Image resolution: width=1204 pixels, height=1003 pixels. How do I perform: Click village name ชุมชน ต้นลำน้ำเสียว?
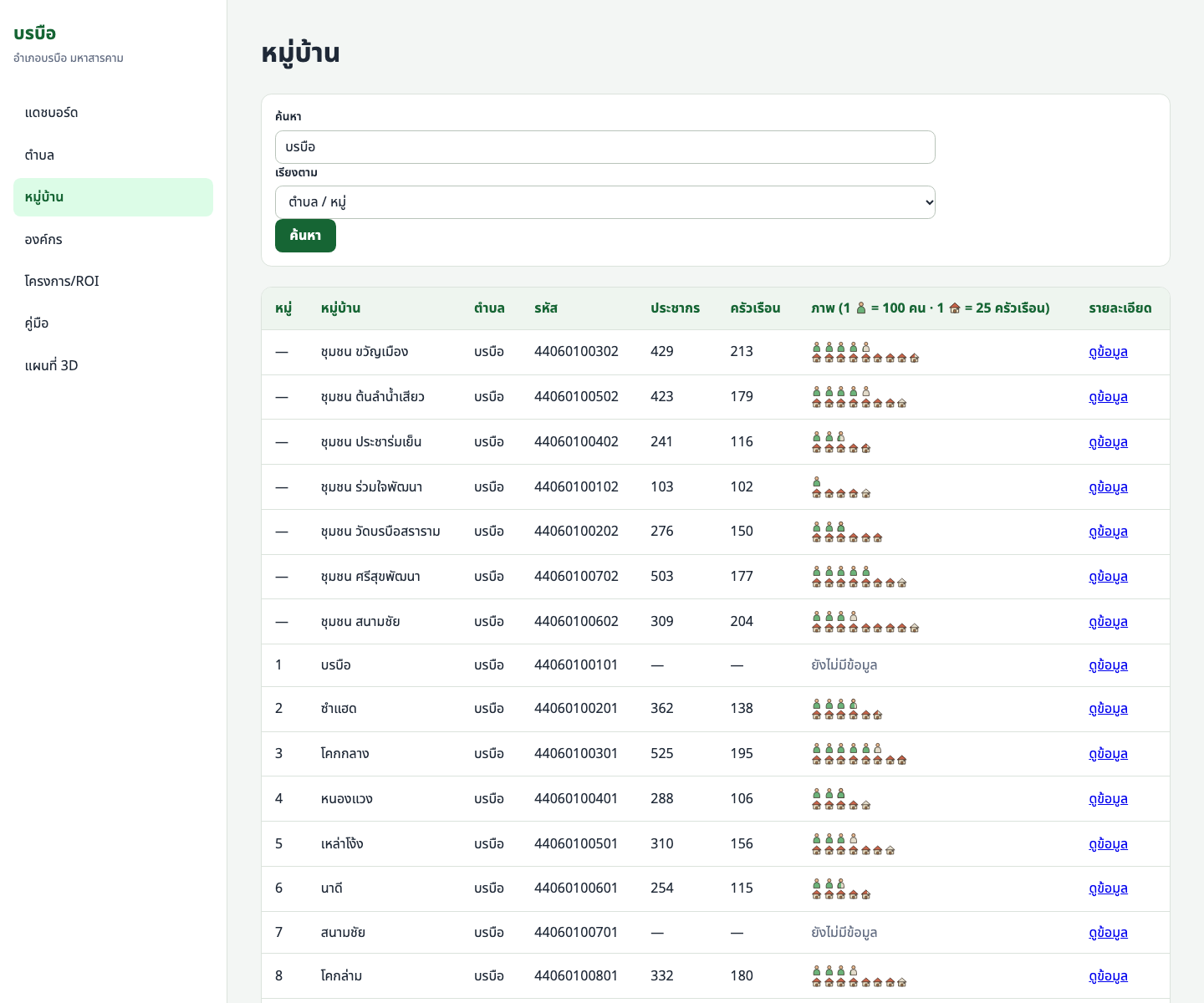click(x=372, y=397)
